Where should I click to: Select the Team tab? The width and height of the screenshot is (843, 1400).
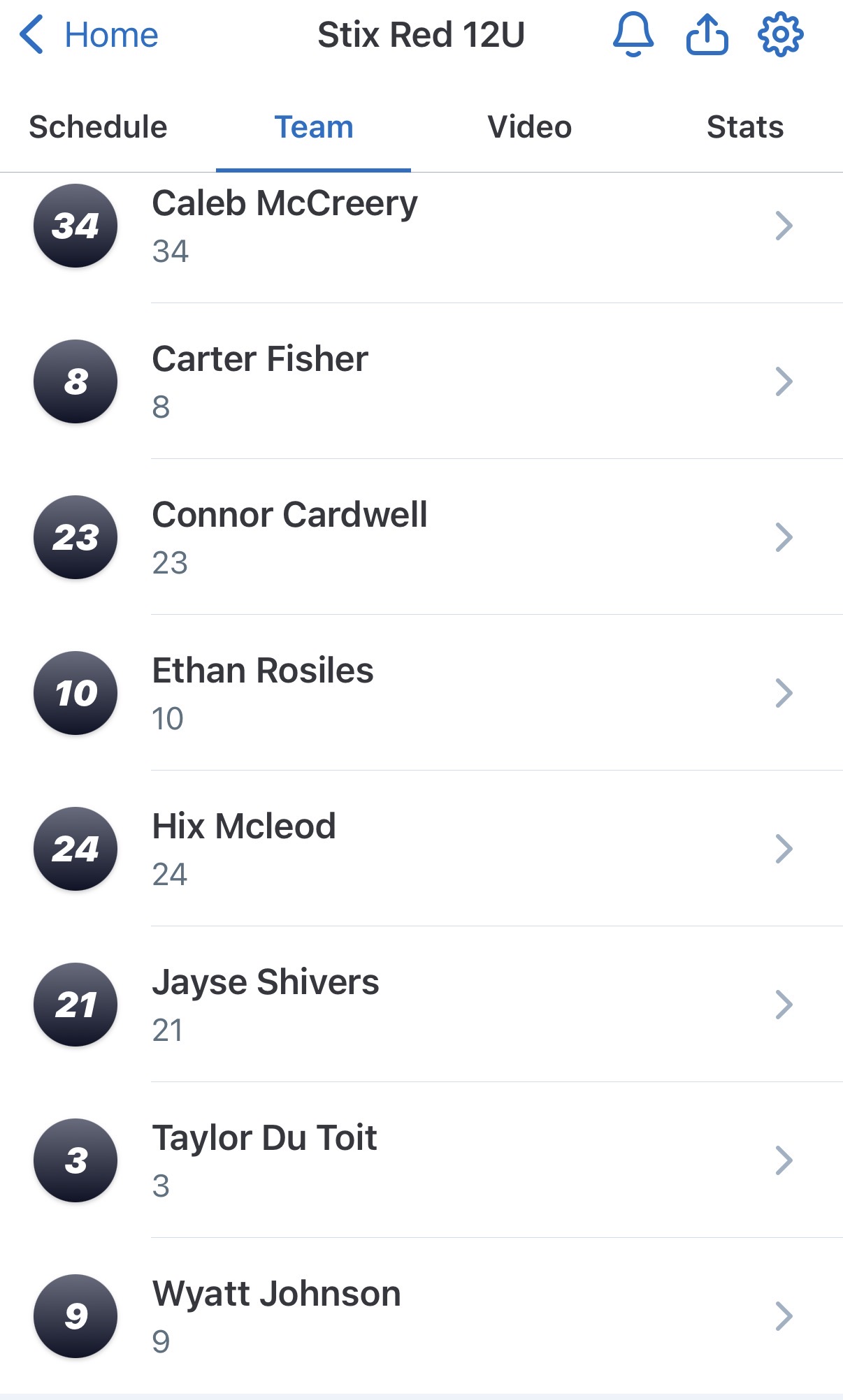pos(314,127)
